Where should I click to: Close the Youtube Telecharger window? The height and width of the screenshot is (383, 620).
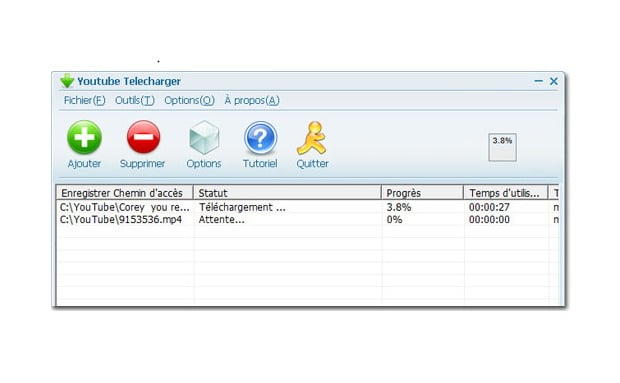(554, 81)
